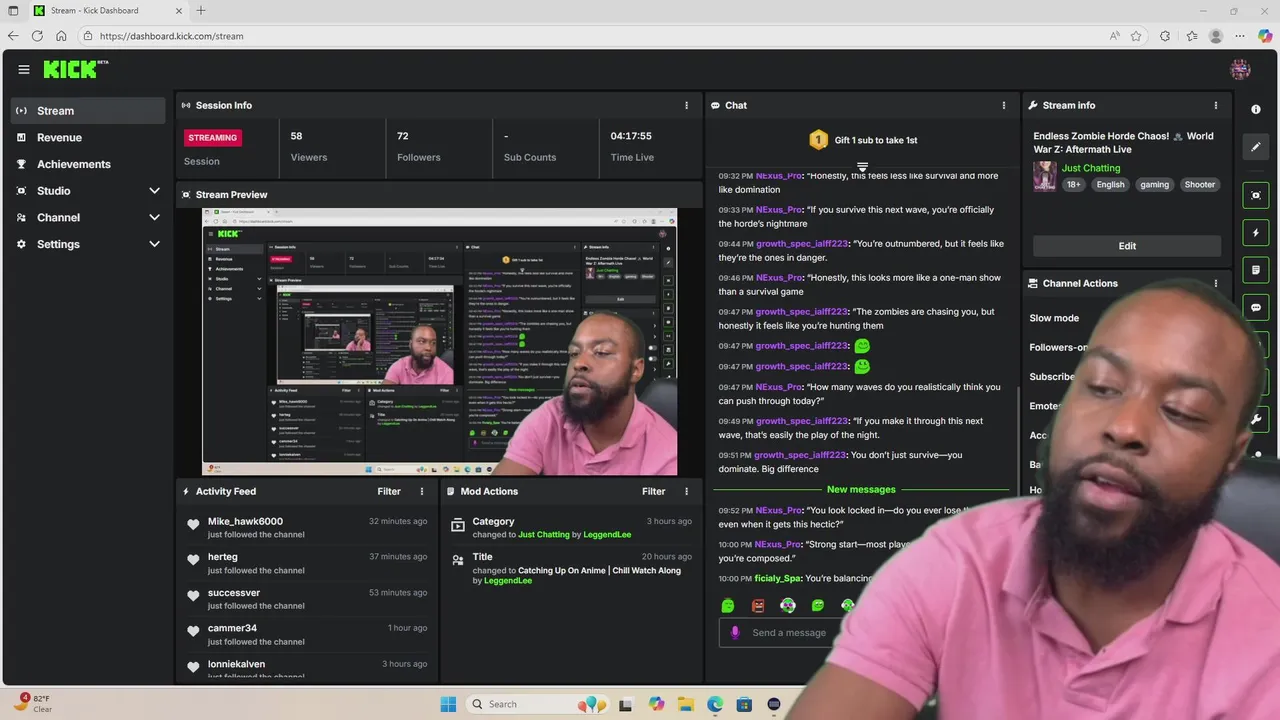The width and height of the screenshot is (1280, 720).
Task: Click the Edit button in Stream info
Action: tap(1127, 246)
